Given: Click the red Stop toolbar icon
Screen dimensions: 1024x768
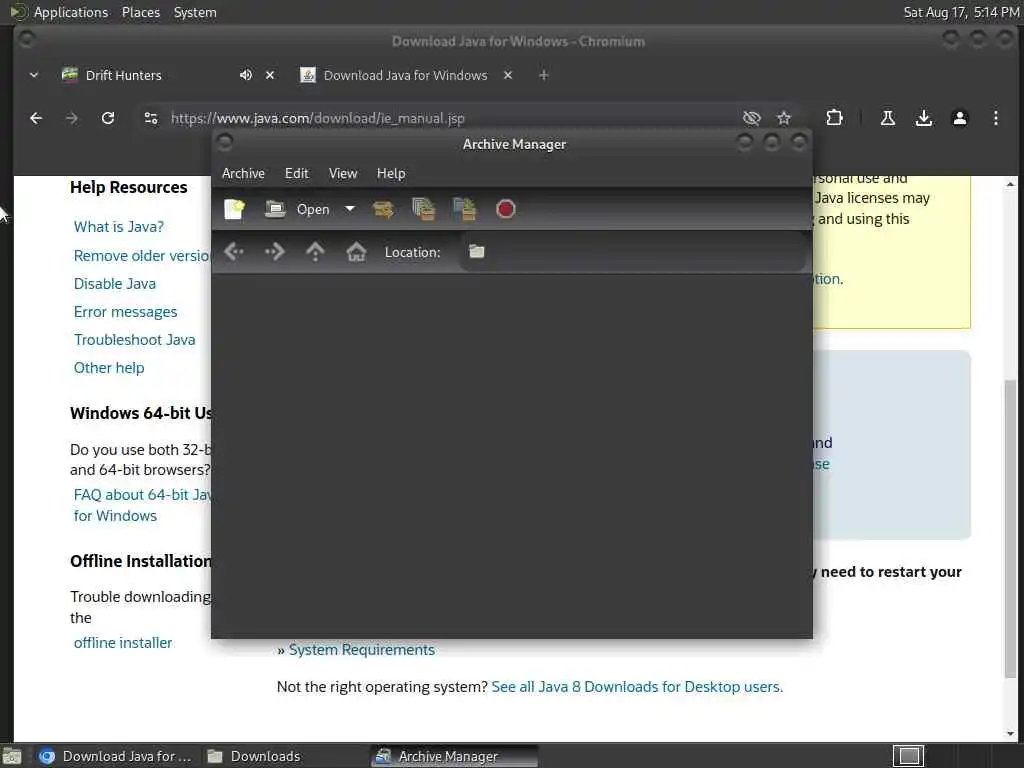Looking at the screenshot, I should [x=505, y=209].
